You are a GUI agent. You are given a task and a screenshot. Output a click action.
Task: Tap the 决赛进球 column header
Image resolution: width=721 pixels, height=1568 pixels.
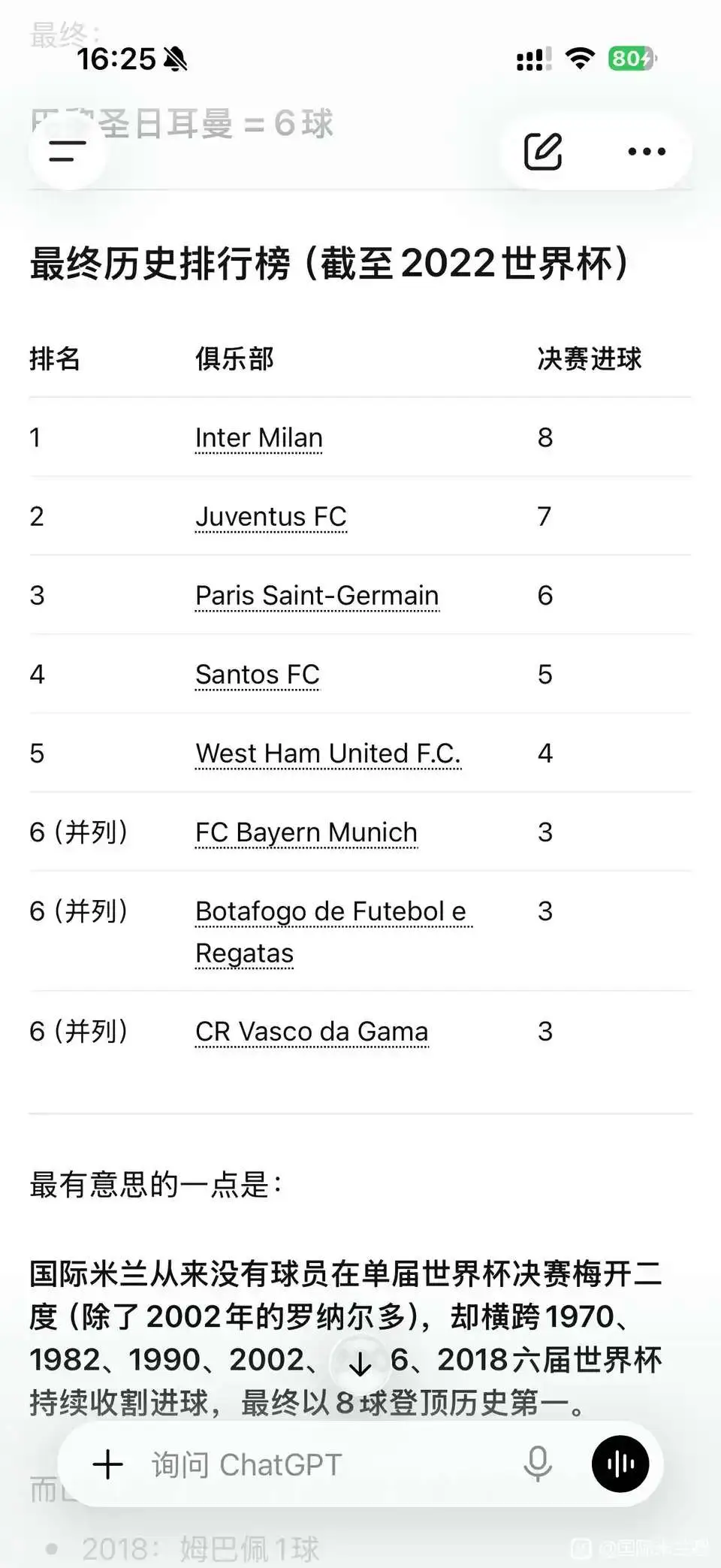coord(590,358)
